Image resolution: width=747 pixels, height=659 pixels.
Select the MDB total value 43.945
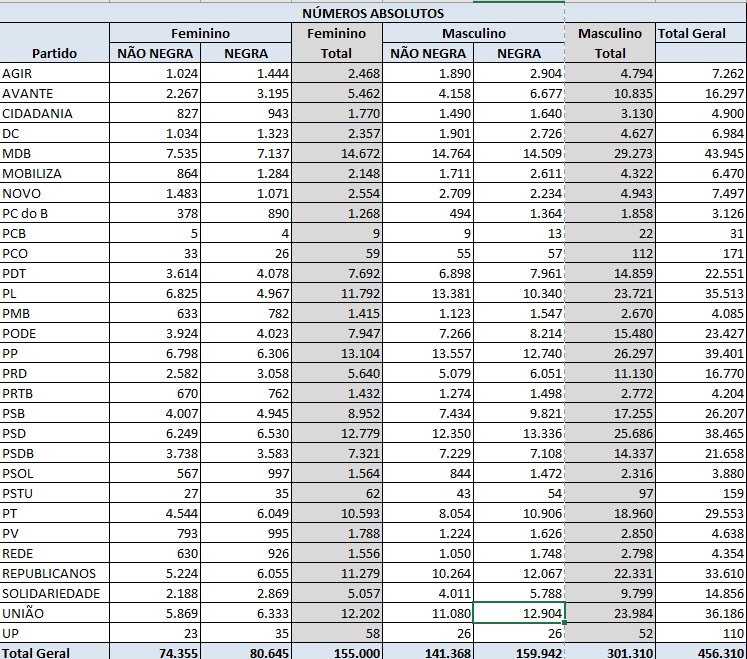(x=700, y=153)
